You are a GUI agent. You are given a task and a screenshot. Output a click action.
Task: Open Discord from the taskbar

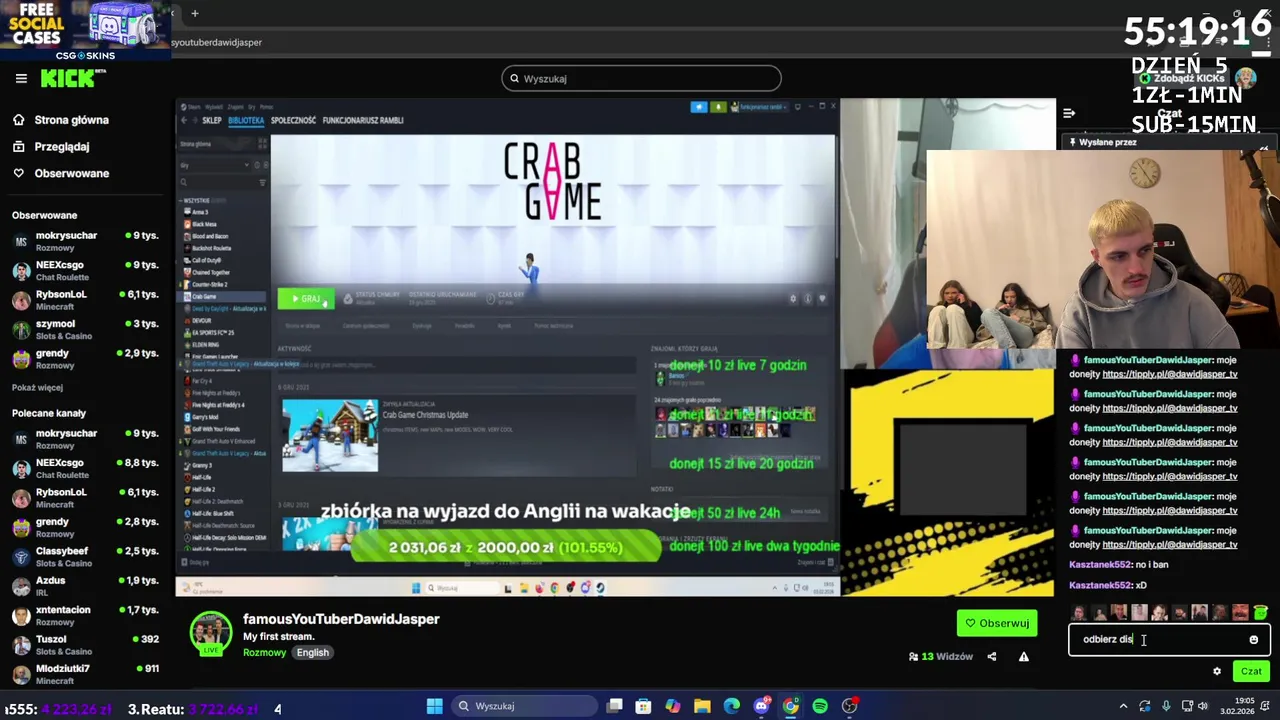pyautogui.click(x=761, y=706)
